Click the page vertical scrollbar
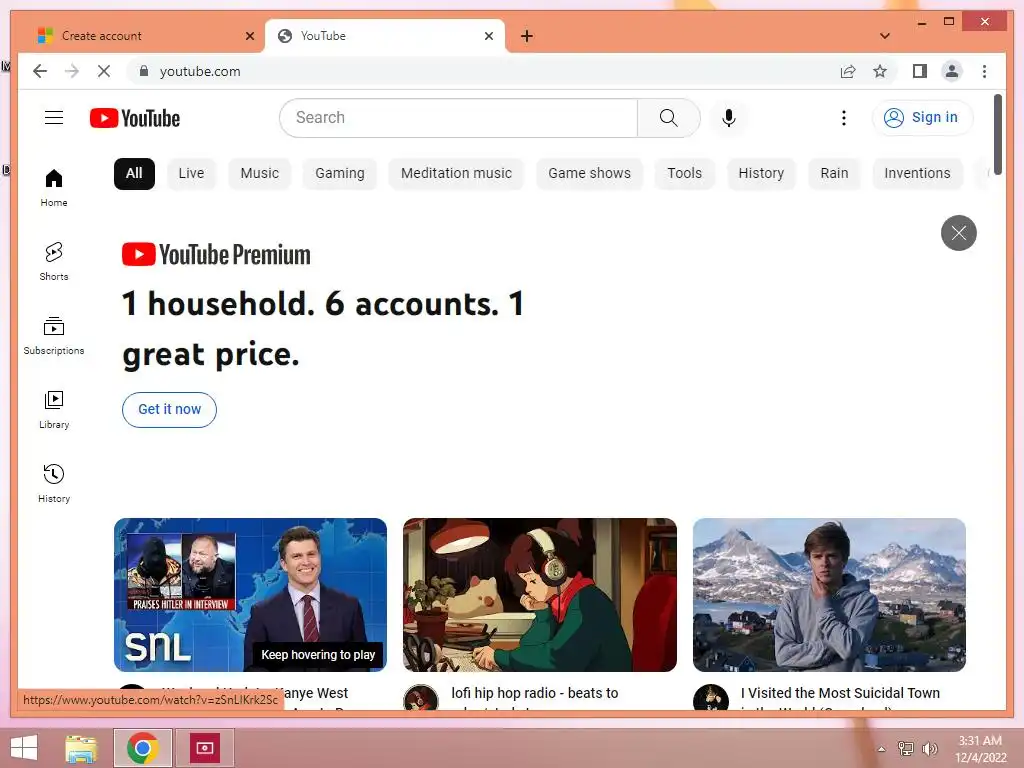Viewport: 1024px width, 768px height. (x=997, y=134)
